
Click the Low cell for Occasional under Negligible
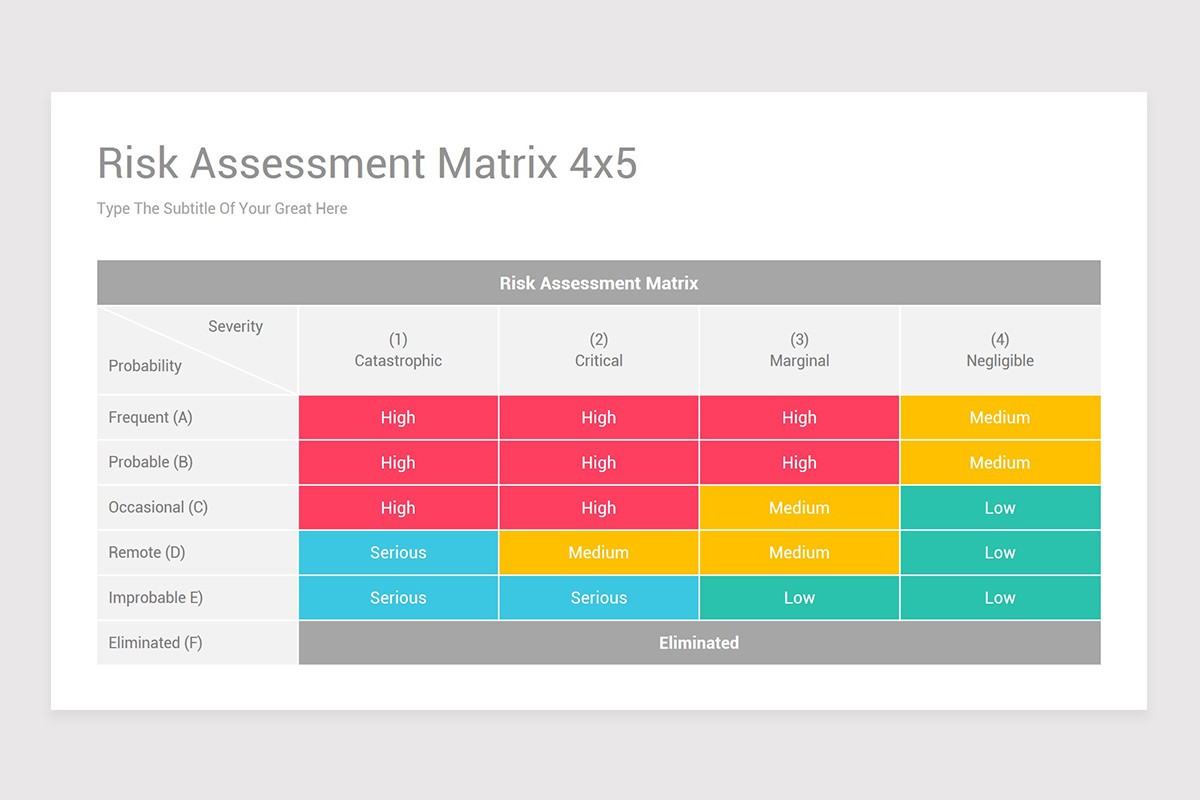pos(1000,507)
